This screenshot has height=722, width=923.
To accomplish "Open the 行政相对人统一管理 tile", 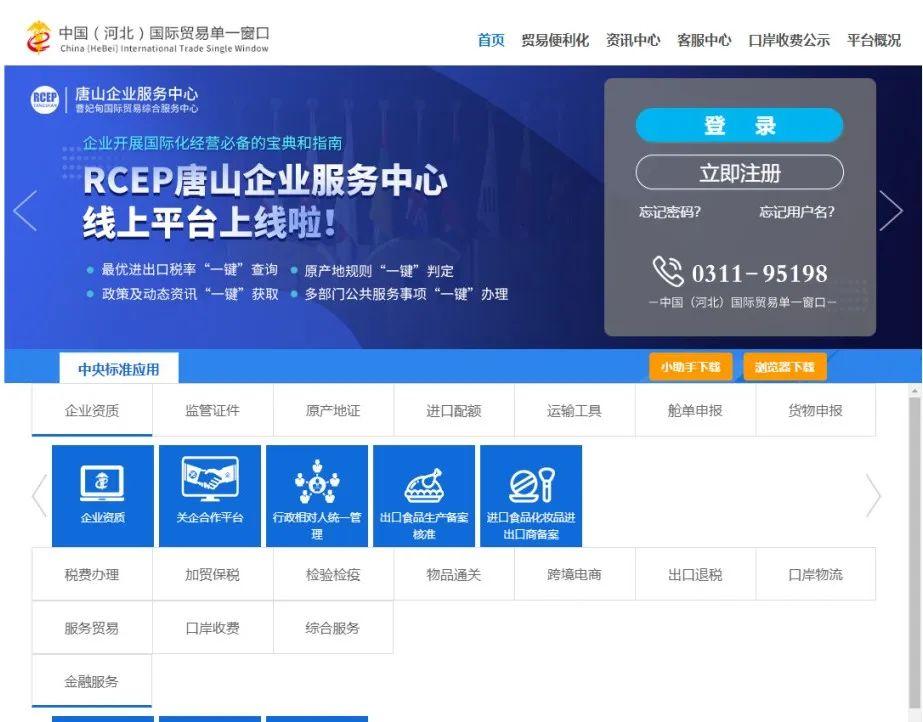I will (x=317, y=495).
